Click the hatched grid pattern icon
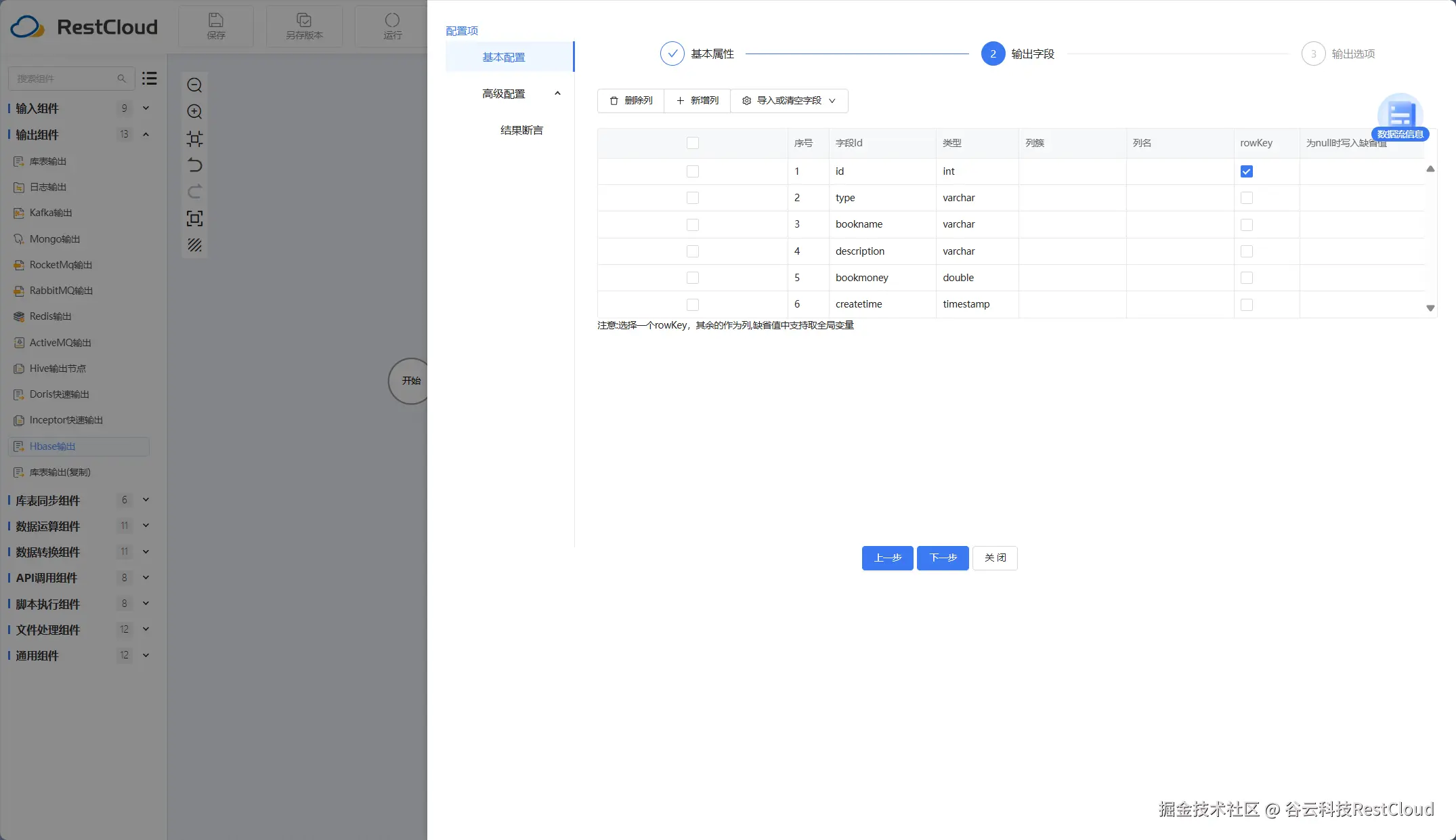Screen dimensions: 1456x840 [x=194, y=245]
